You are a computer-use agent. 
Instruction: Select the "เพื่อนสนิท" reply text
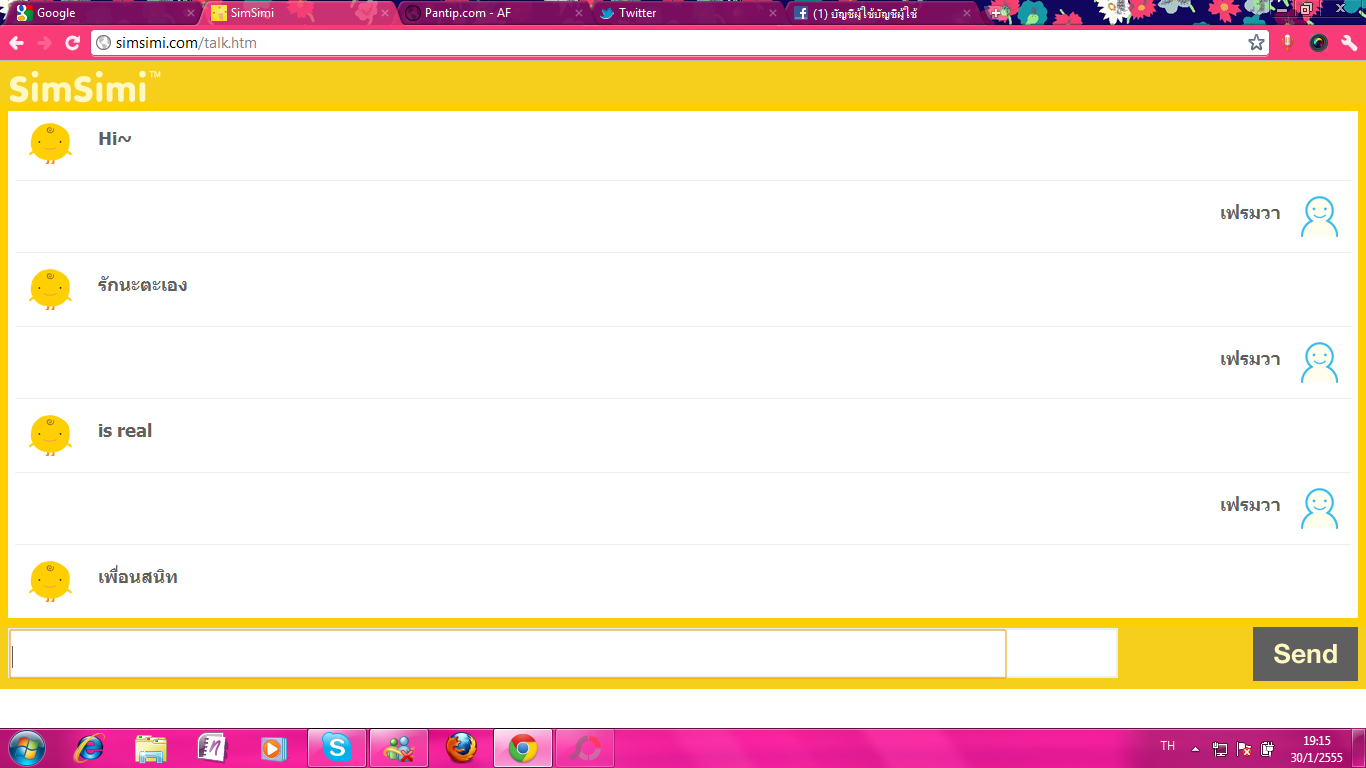pyautogui.click(x=138, y=577)
